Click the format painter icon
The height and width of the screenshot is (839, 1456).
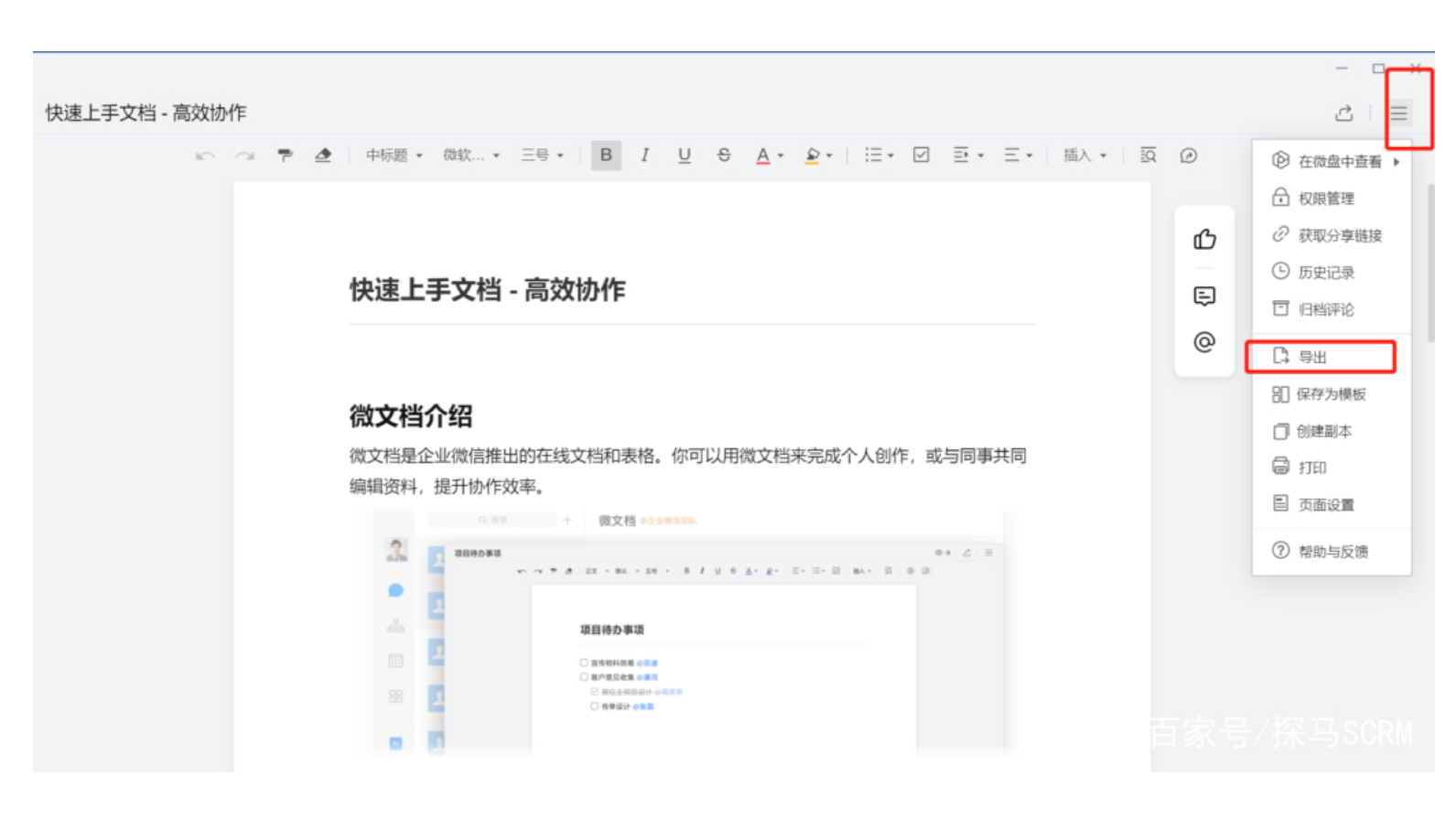[285, 156]
